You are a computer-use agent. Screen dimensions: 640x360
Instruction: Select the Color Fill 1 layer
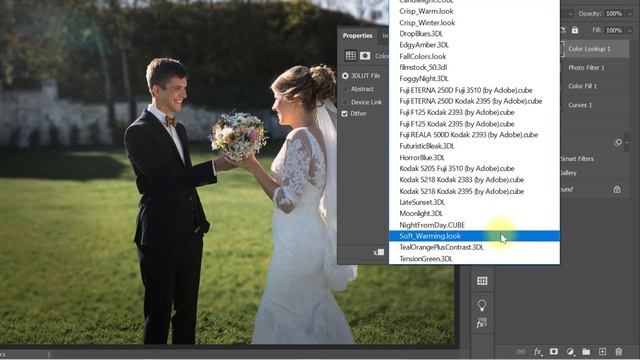596,86
